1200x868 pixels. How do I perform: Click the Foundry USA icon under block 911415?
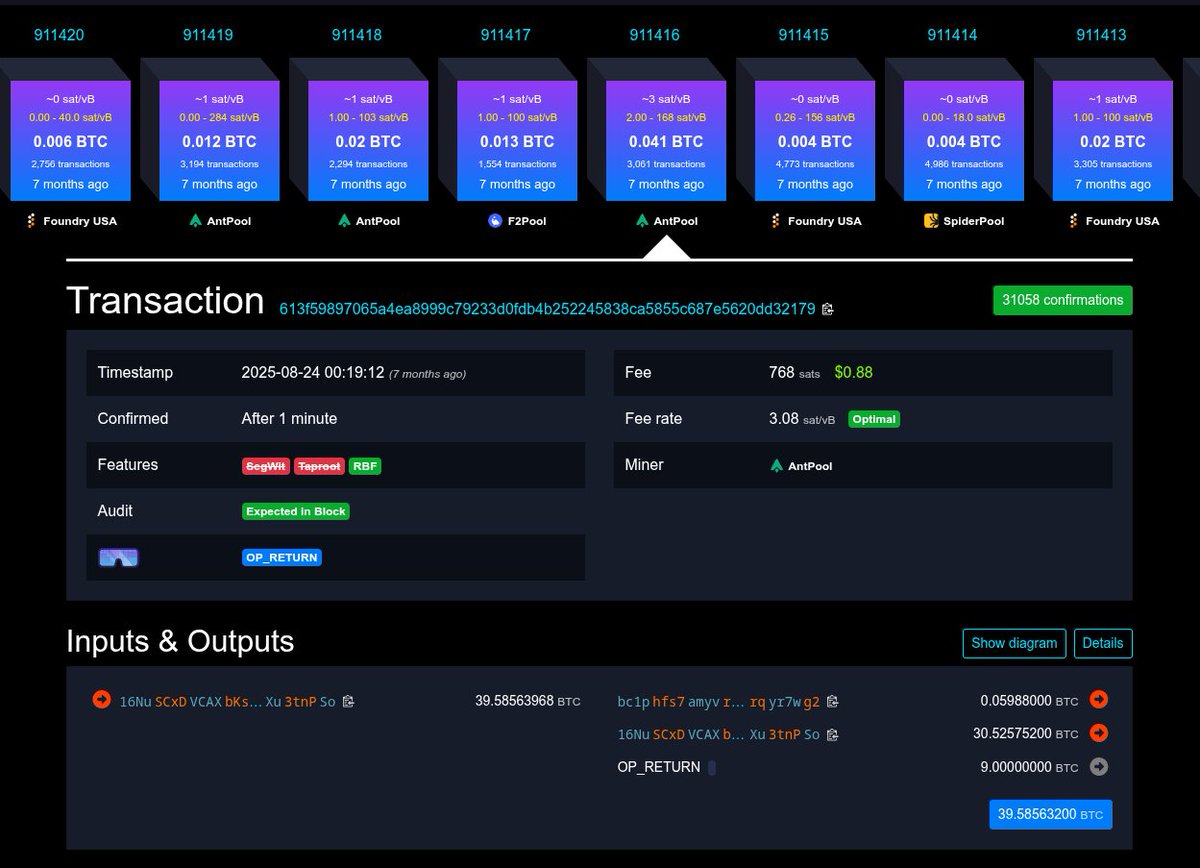[777, 220]
